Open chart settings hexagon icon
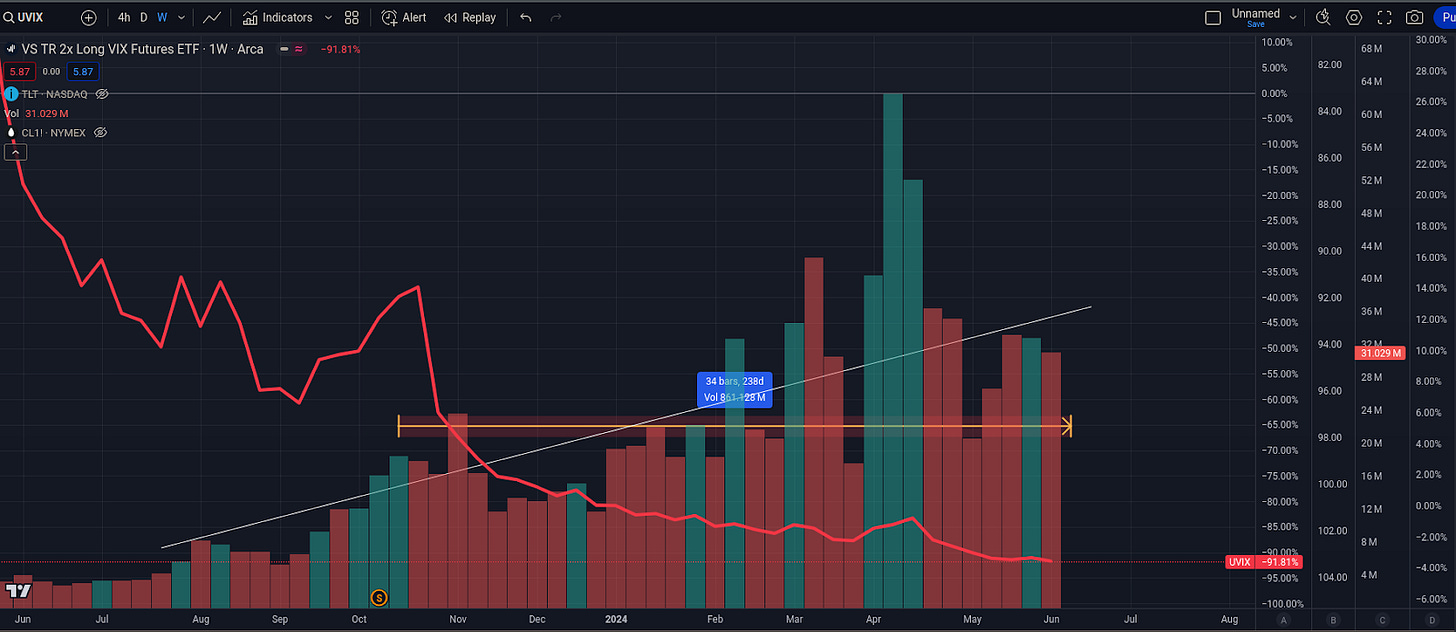Viewport: 1456px width, 632px height. click(1354, 17)
